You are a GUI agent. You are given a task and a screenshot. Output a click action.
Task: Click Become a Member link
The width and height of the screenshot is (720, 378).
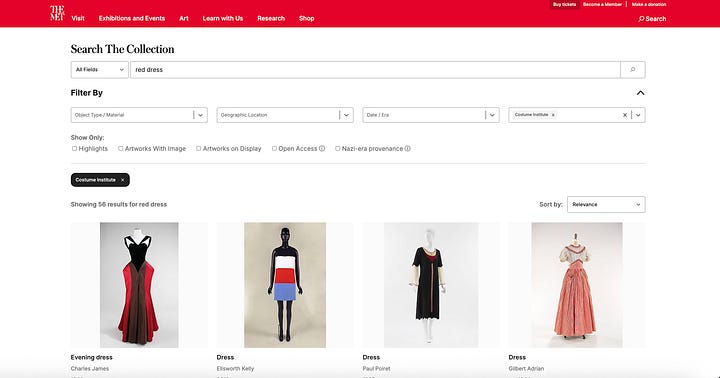coord(602,5)
